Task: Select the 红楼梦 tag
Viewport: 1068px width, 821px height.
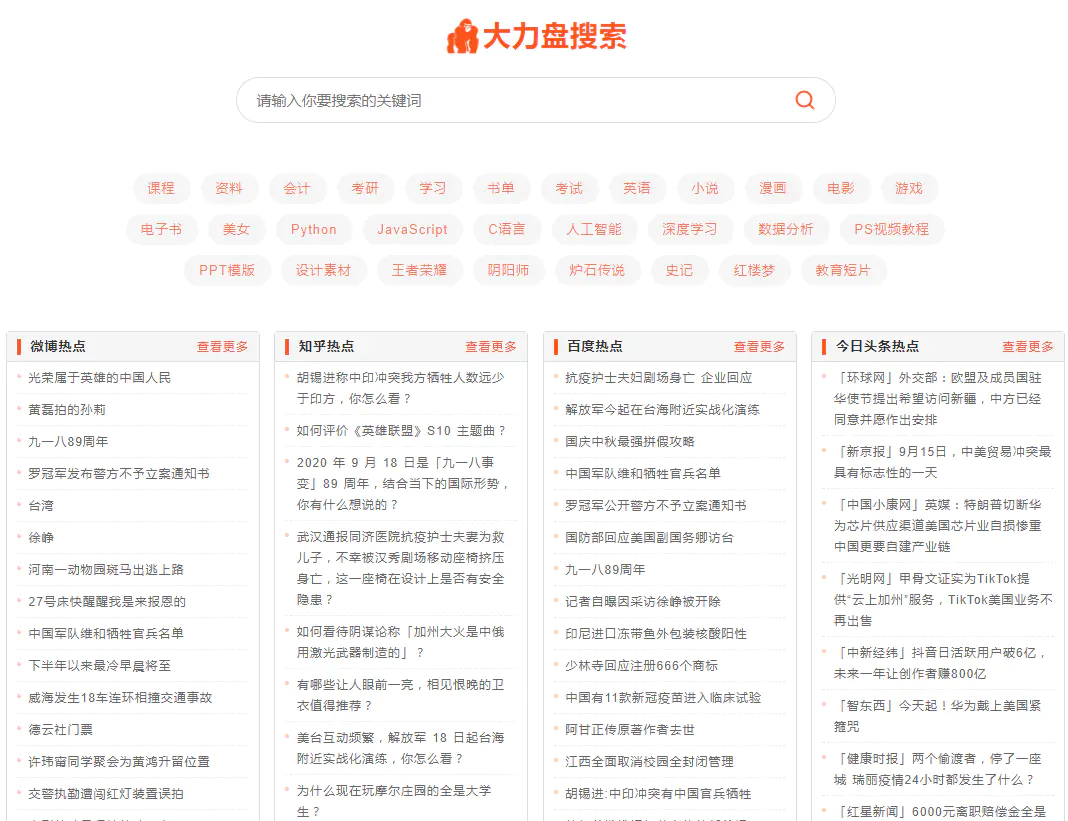Action: [754, 270]
